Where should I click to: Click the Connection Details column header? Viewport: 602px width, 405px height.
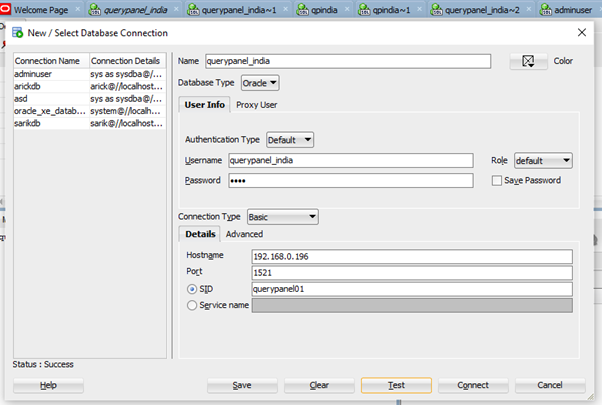(127, 61)
